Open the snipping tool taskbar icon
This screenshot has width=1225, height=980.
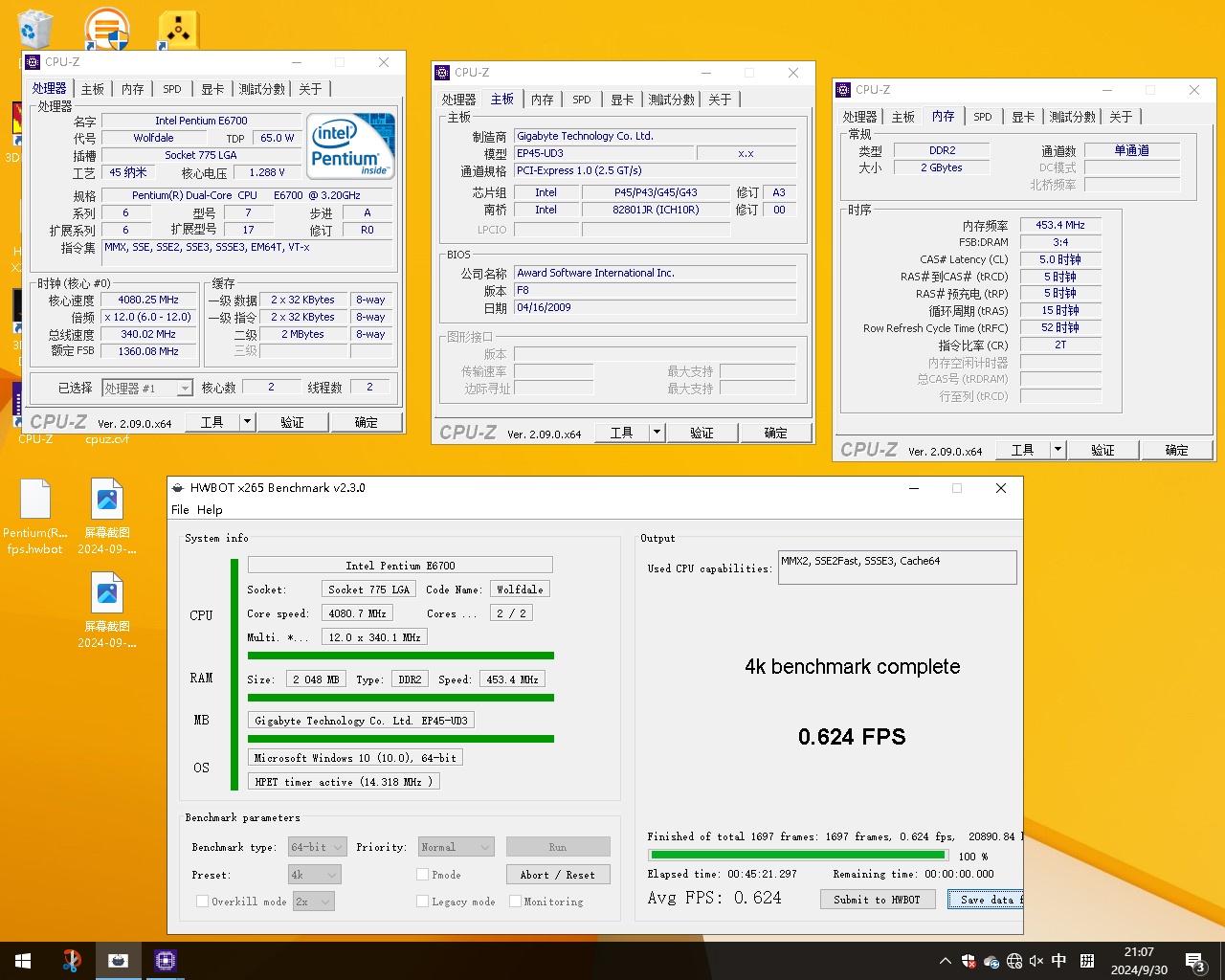(x=71, y=961)
